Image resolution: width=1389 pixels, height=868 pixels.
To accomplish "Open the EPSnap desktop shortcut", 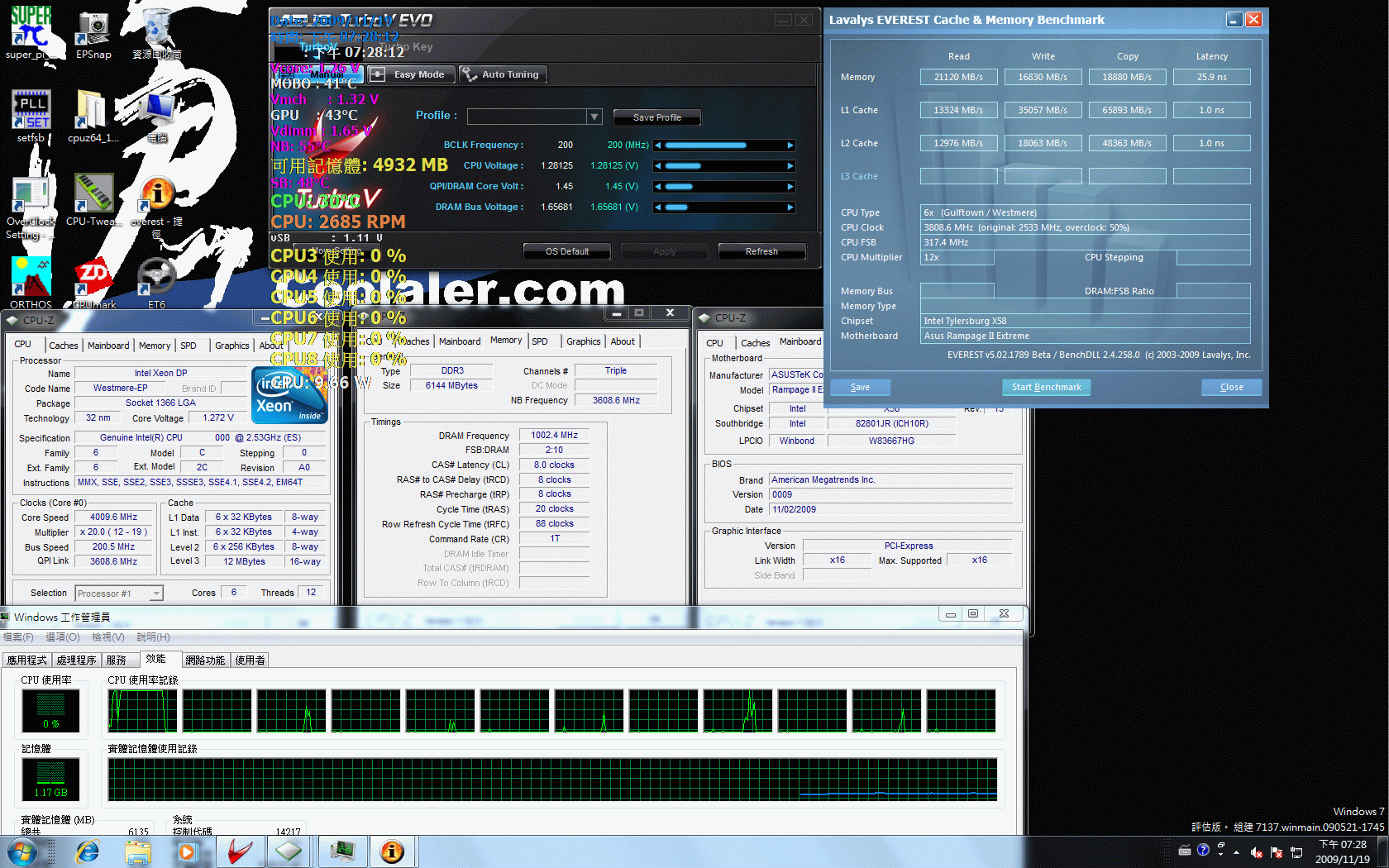I will click(x=93, y=35).
